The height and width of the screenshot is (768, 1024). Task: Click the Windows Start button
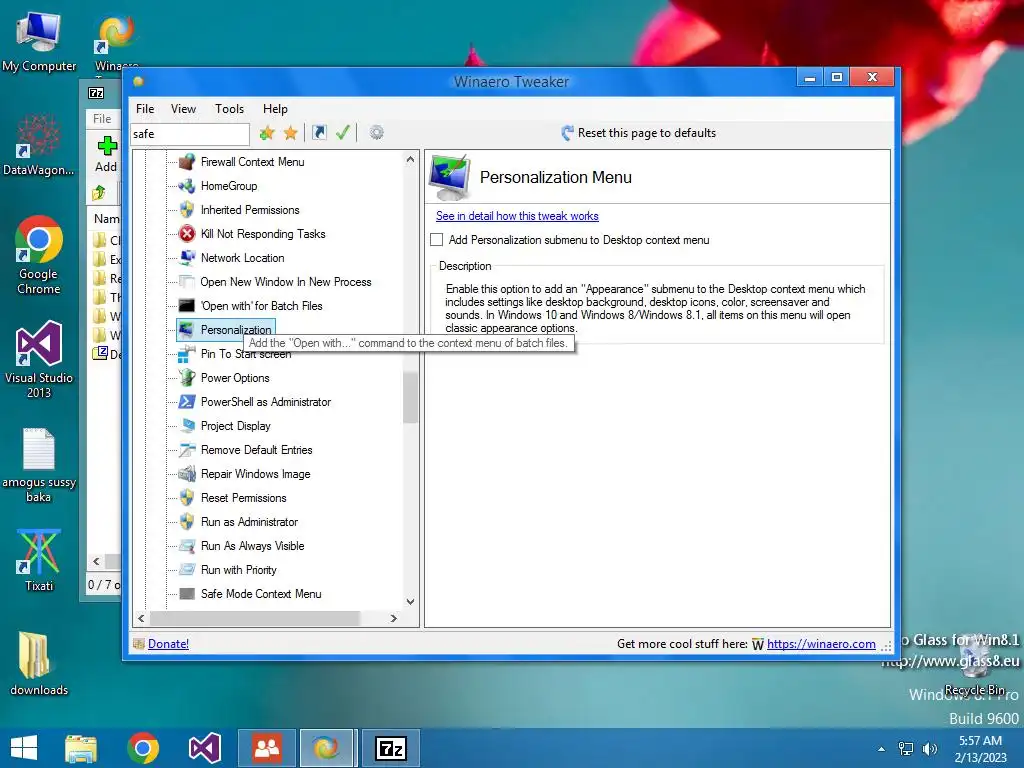click(24, 748)
